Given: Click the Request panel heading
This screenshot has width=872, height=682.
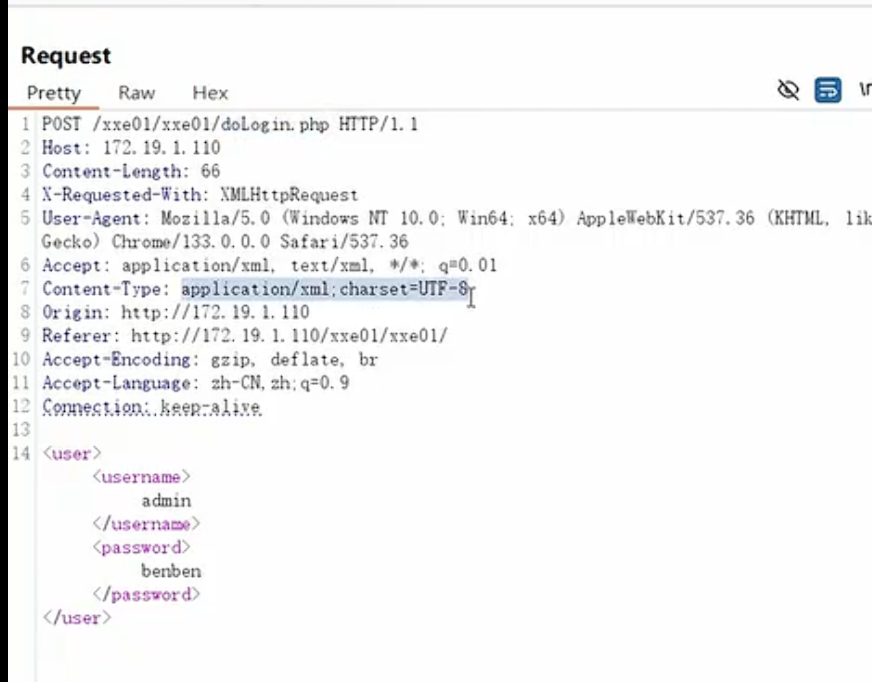Looking at the screenshot, I should 66,56.
